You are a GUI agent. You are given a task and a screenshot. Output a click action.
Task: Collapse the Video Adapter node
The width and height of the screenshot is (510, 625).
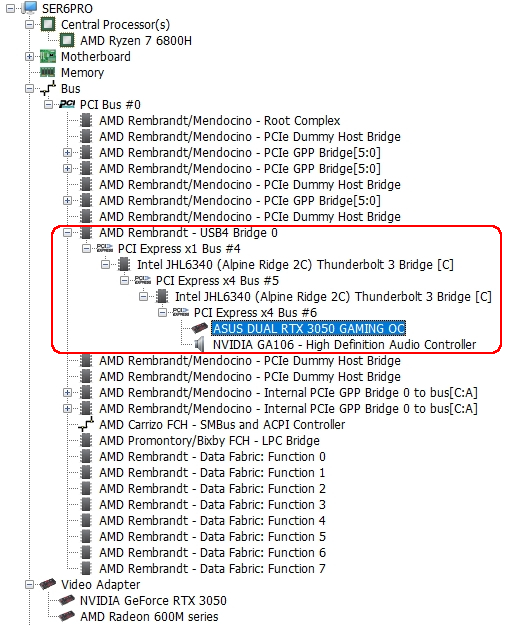[30, 584]
